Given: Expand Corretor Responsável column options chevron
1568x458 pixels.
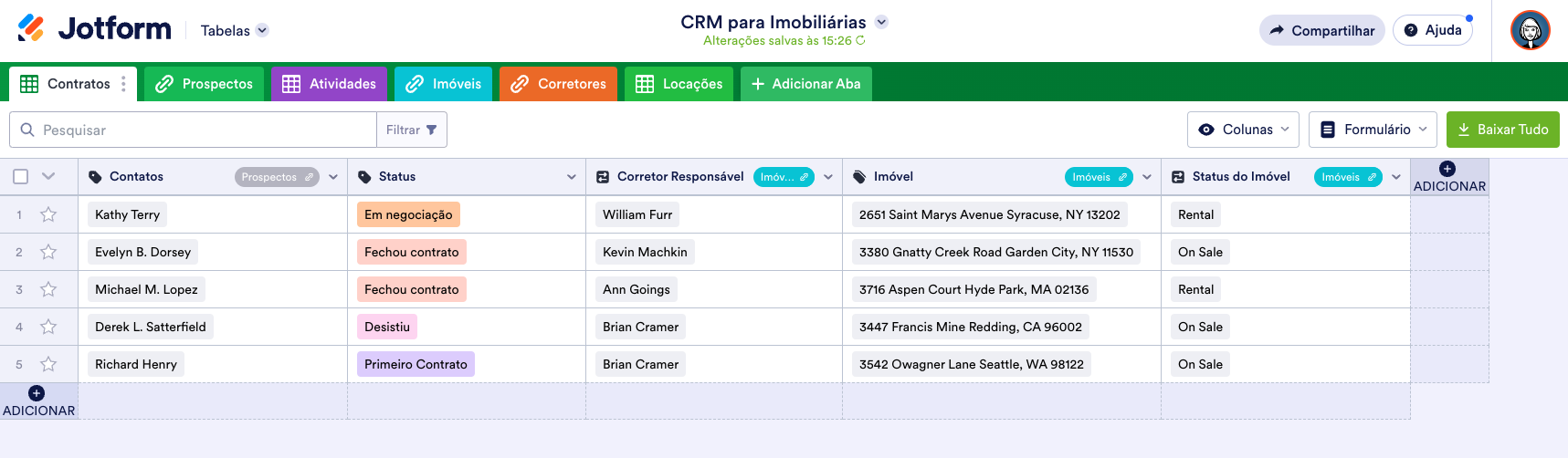Looking at the screenshot, I should coord(828,177).
